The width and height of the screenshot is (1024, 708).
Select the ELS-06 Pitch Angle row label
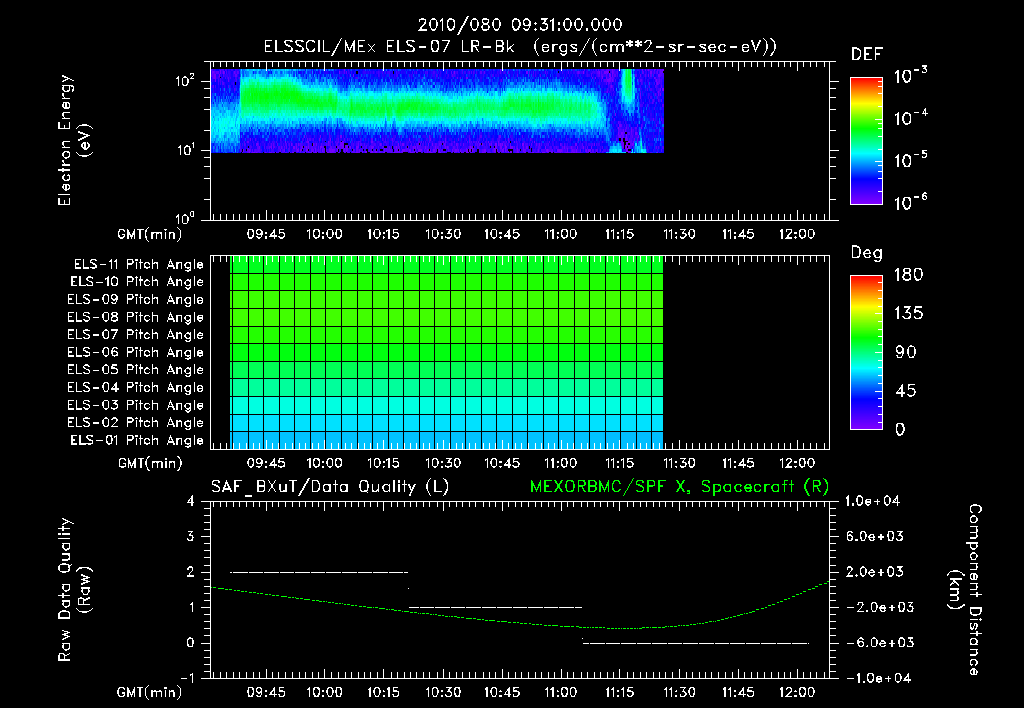tap(136, 353)
